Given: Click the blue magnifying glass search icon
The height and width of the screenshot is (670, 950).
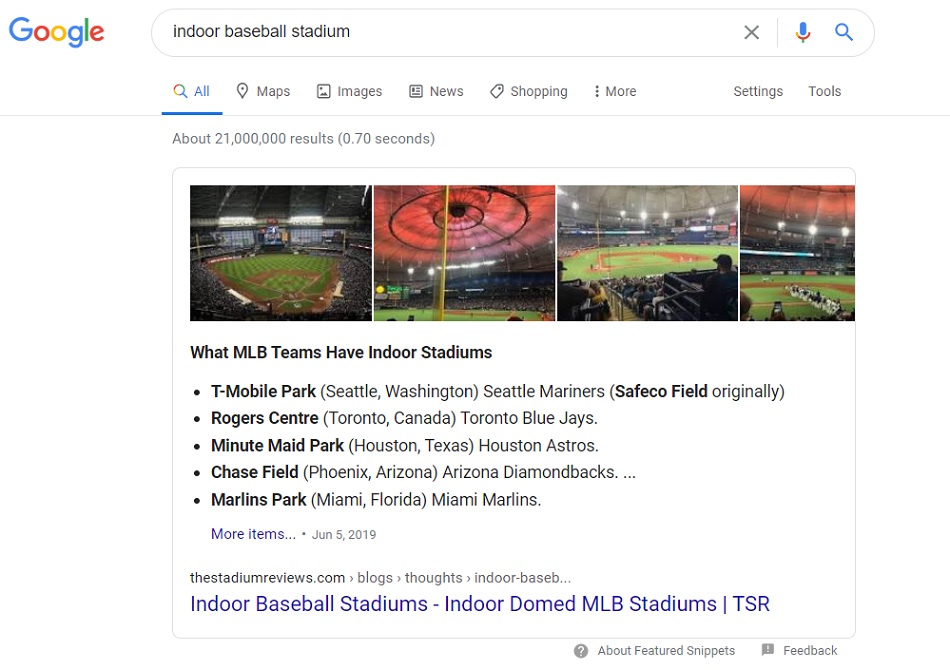Looking at the screenshot, I should (844, 32).
